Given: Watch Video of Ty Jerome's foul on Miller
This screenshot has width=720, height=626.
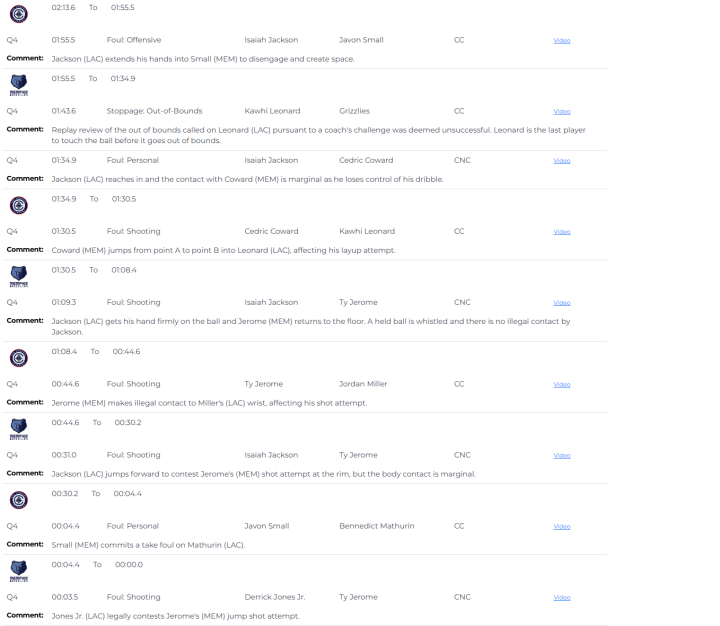Looking at the screenshot, I should [x=562, y=385].
